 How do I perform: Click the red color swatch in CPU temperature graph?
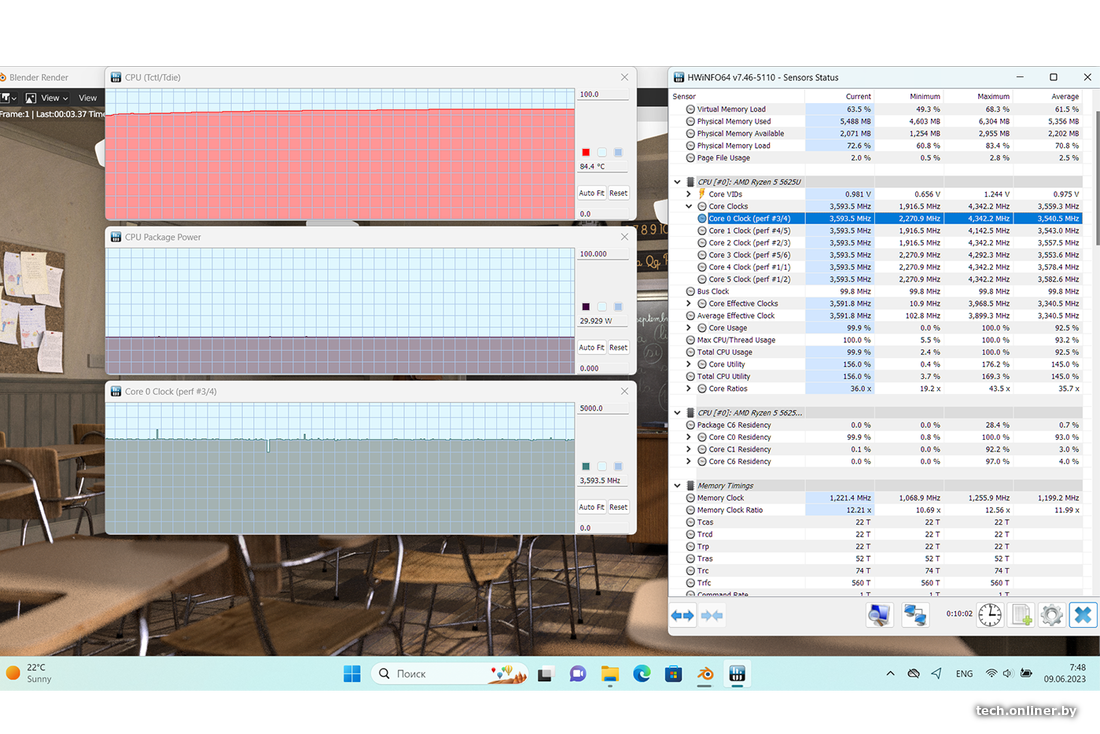tap(586, 152)
